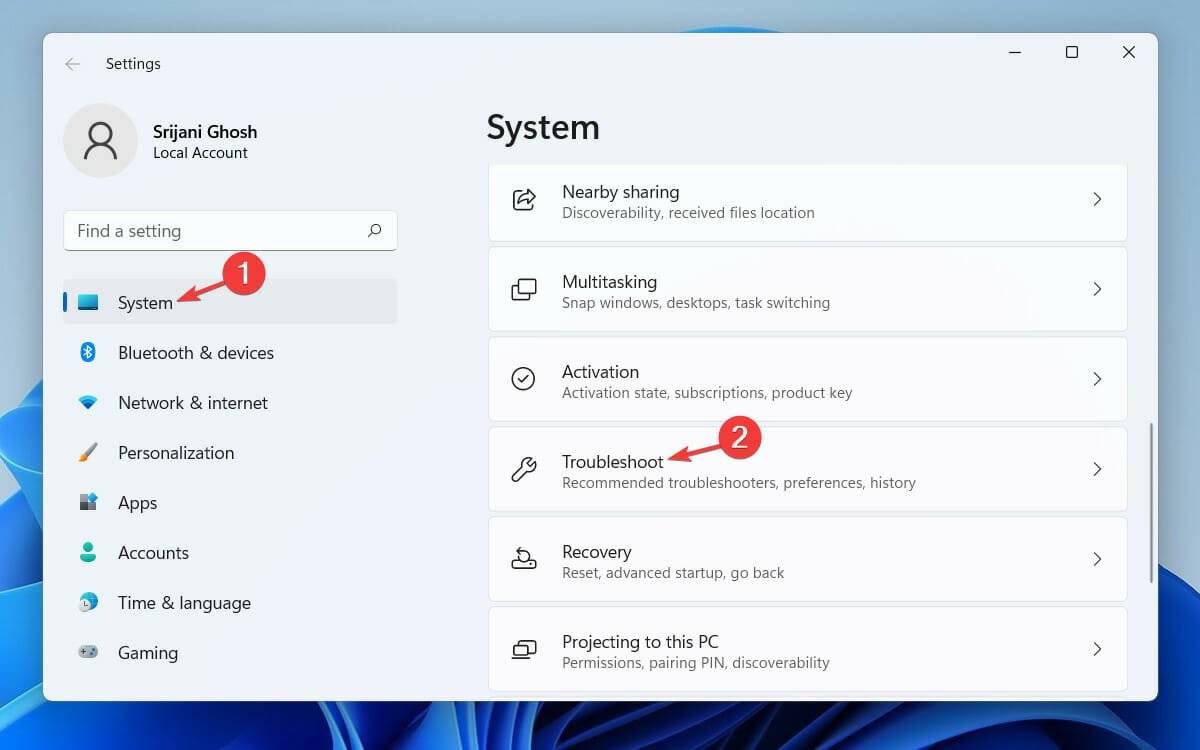
Task: Select the Accounts person icon
Action: click(88, 552)
